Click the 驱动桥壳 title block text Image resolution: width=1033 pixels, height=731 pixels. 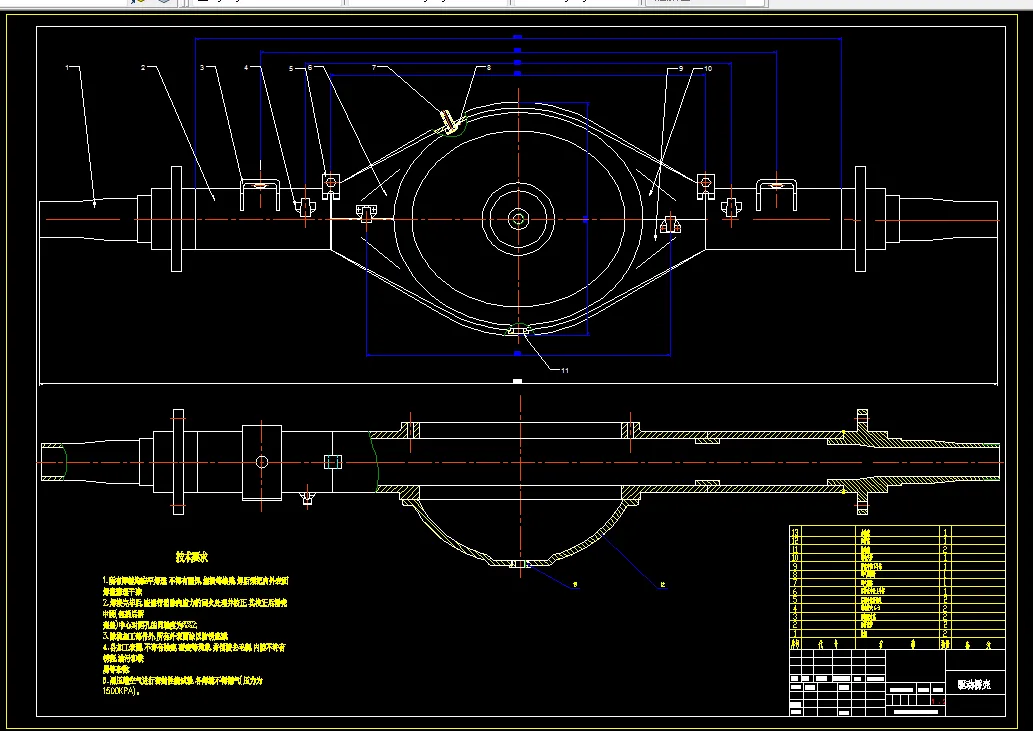coord(974,685)
